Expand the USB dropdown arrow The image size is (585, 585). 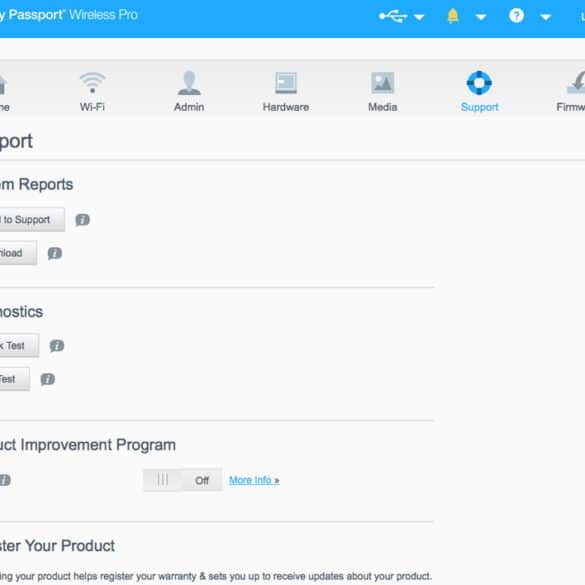click(419, 17)
